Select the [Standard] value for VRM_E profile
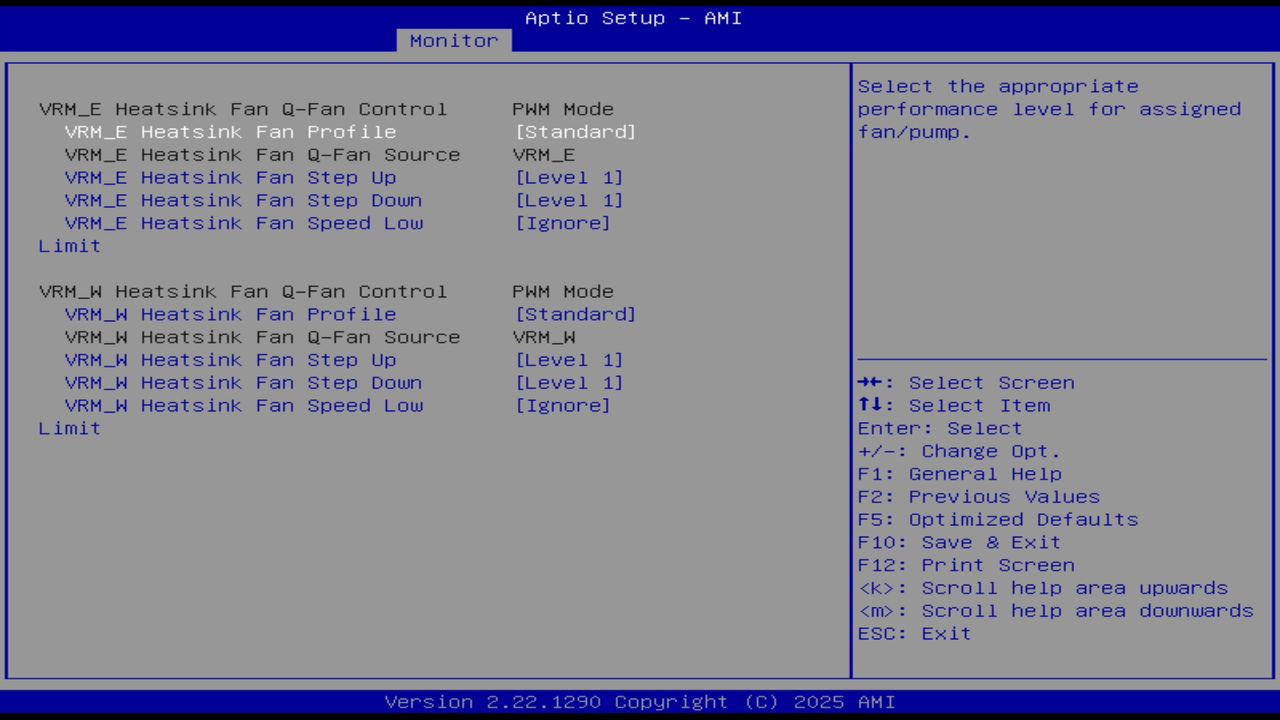 (575, 131)
